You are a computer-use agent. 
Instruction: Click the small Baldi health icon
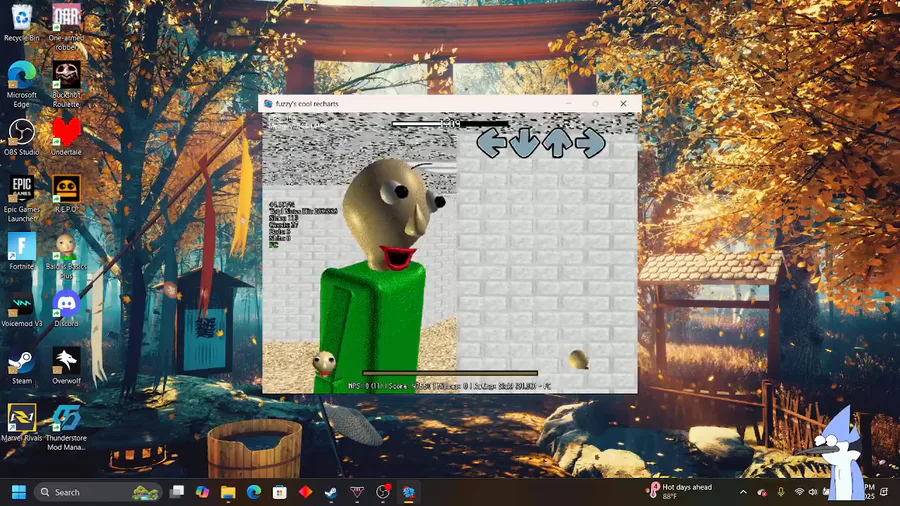[324, 363]
